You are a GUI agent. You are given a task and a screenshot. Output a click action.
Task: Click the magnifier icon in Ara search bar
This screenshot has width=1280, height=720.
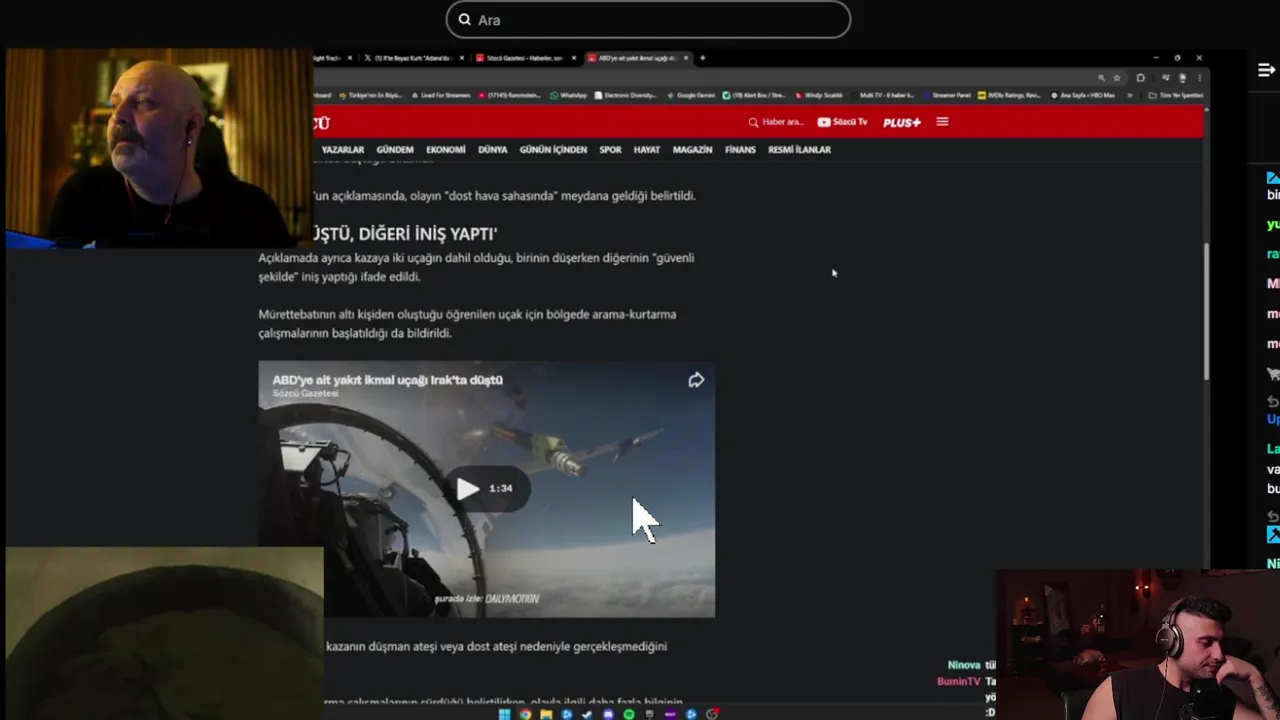click(465, 19)
